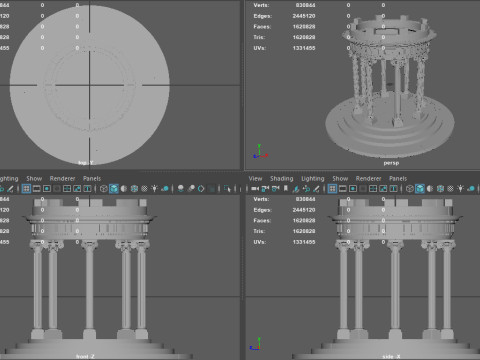480x360 pixels.
Task: Open Renderer menu in front view panel
Action: pos(62,179)
